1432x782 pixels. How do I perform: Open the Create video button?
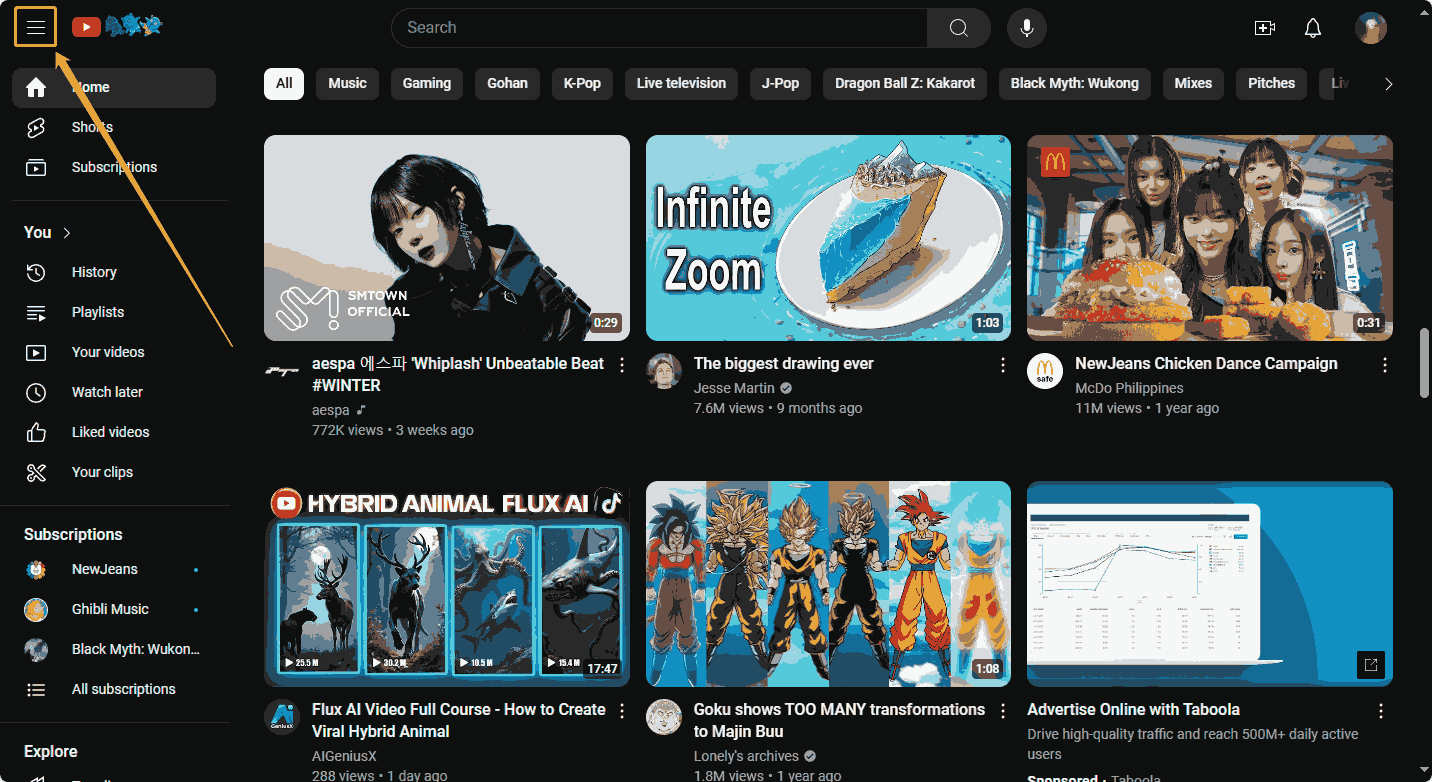(x=1265, y=28)
